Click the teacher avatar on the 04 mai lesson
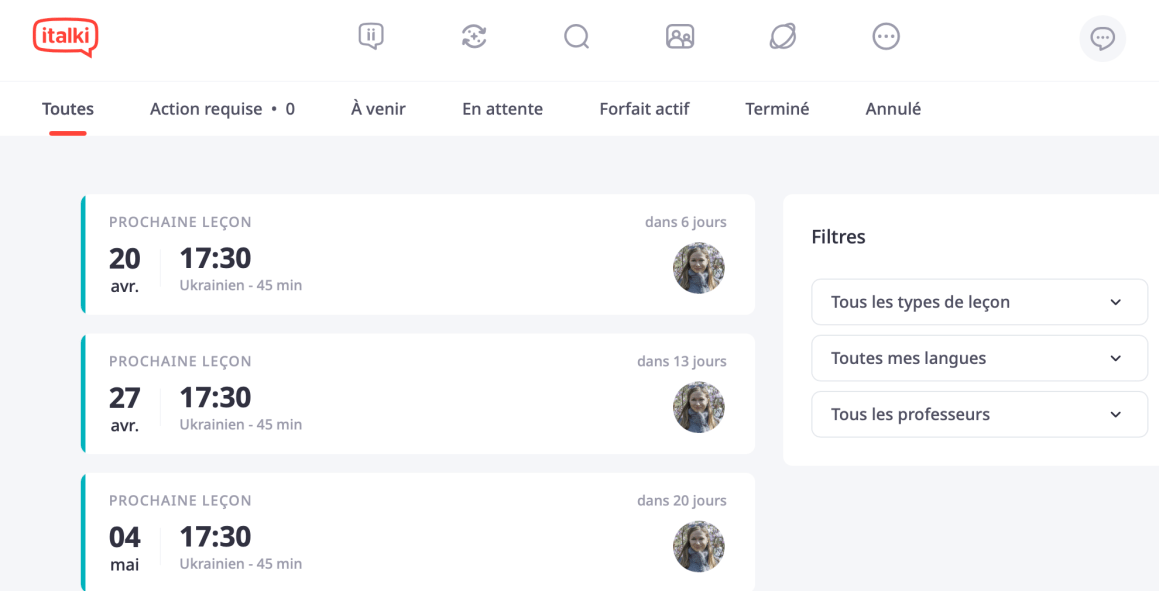Screen dimensions: 1159x591 (698, 546)
